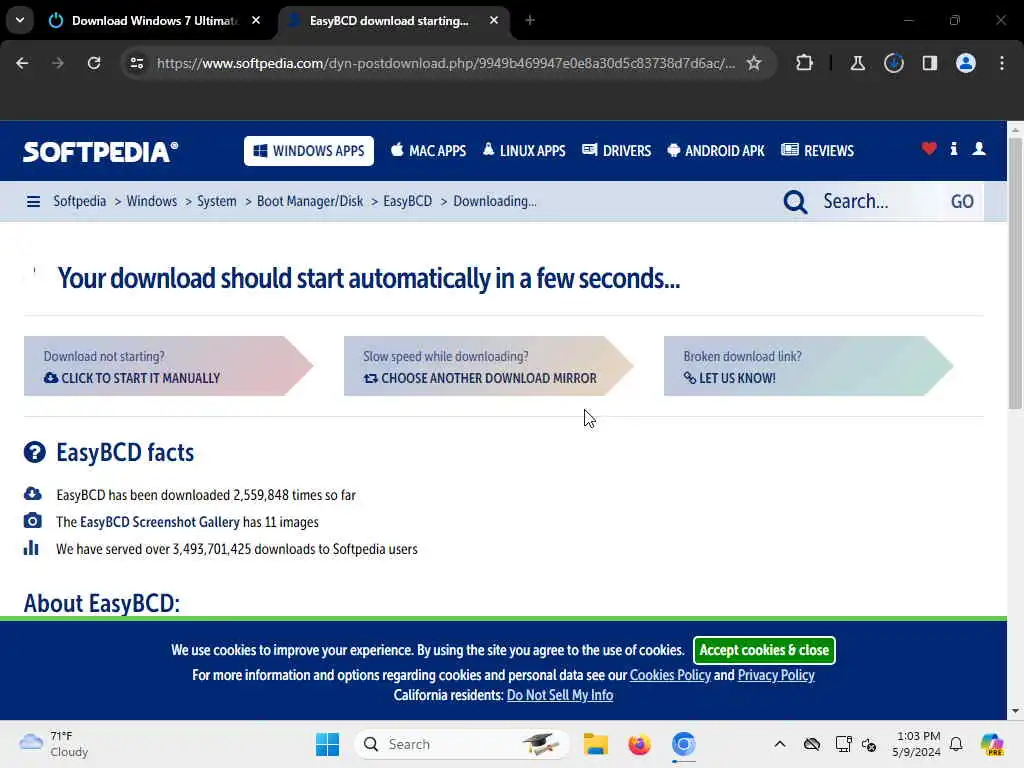Open Reviews section
The width and height of the screenshot is (1024, 768).
coord(818,151)
